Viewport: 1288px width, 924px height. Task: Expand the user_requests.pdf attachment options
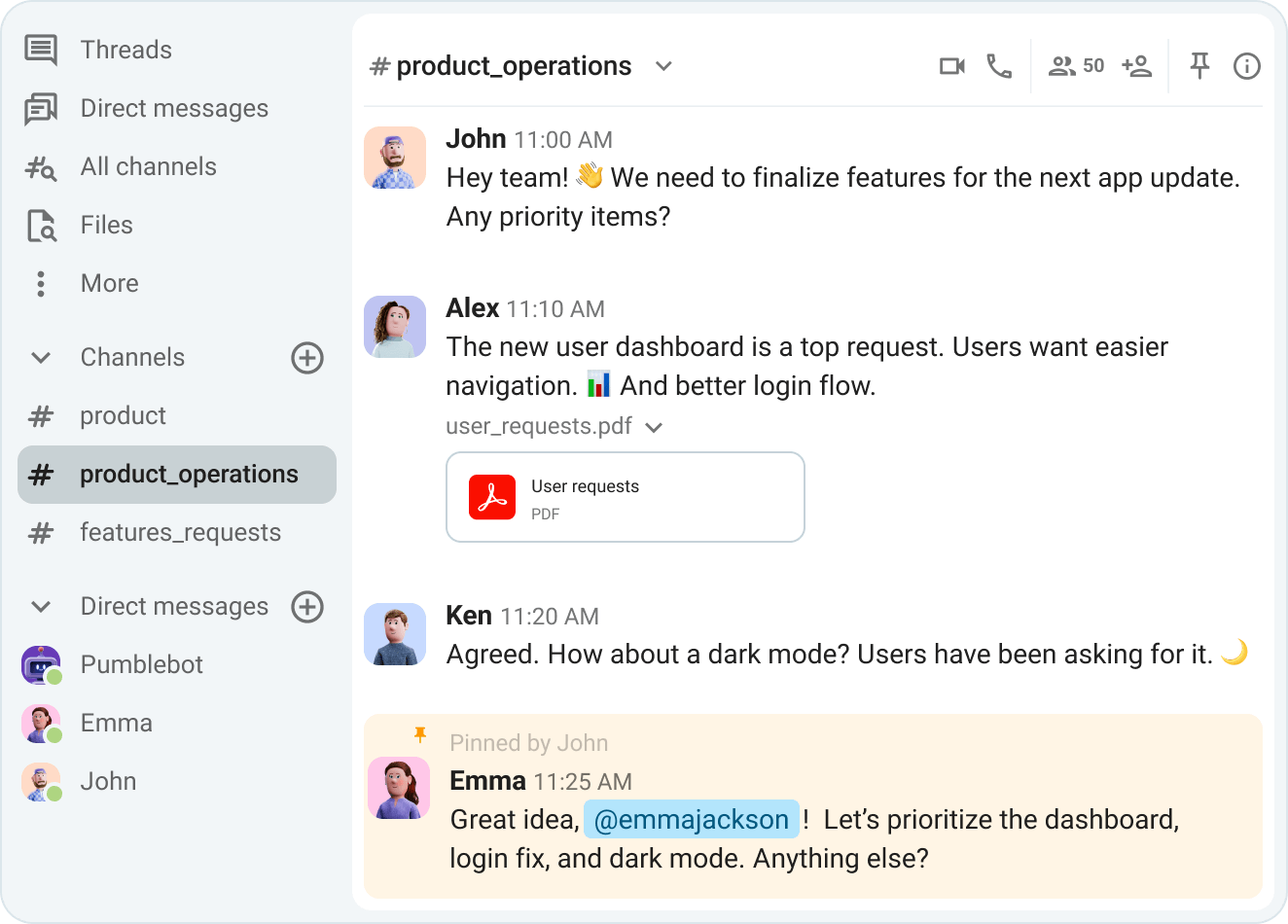[x=654, y=427]
